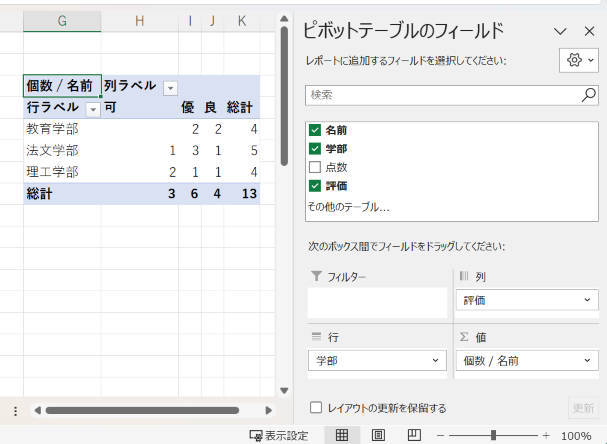Enable レイアウトの更新を保留する checkbox

point(316,408)
